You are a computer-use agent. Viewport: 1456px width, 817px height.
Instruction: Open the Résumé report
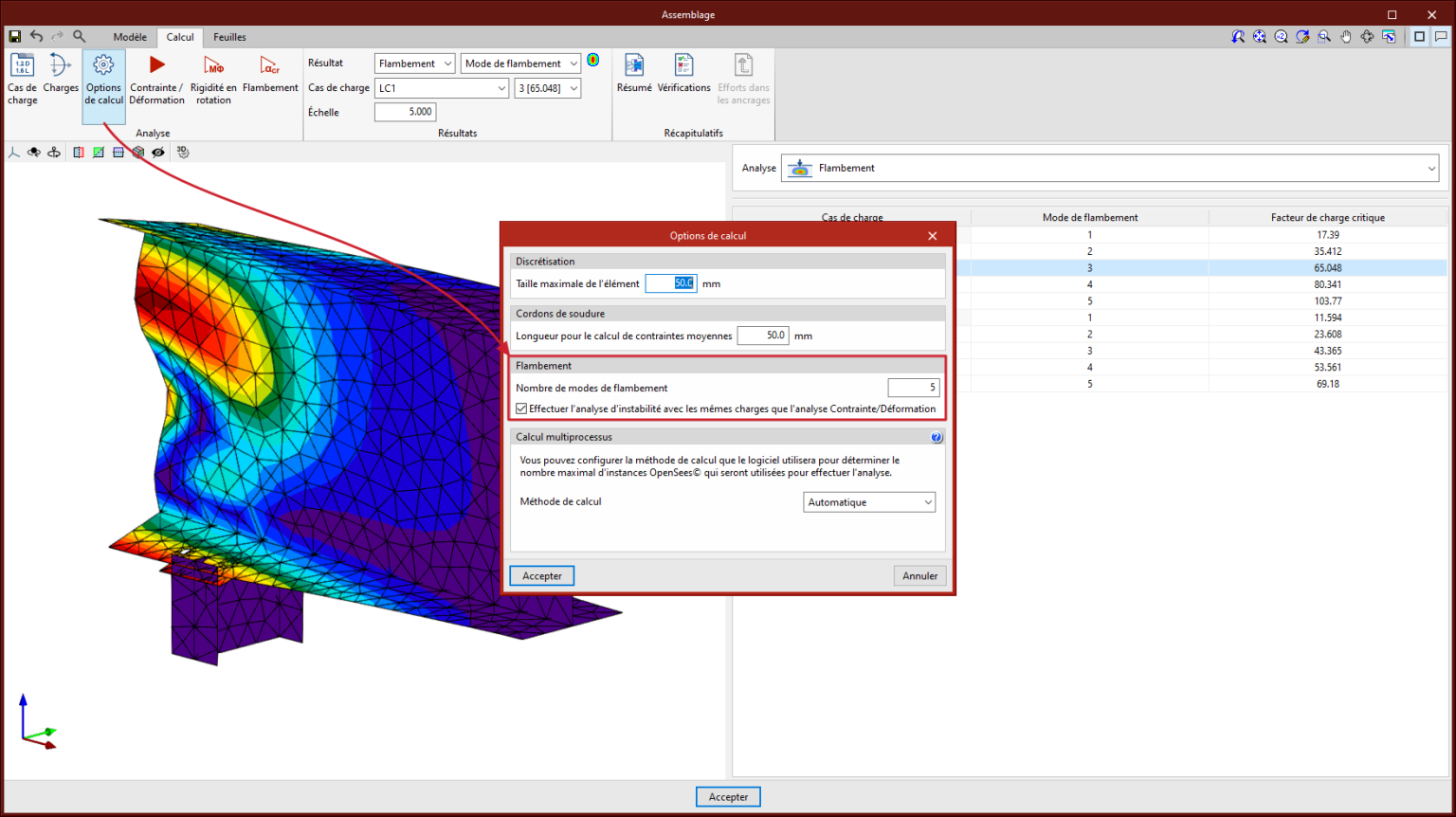[634, 65]
